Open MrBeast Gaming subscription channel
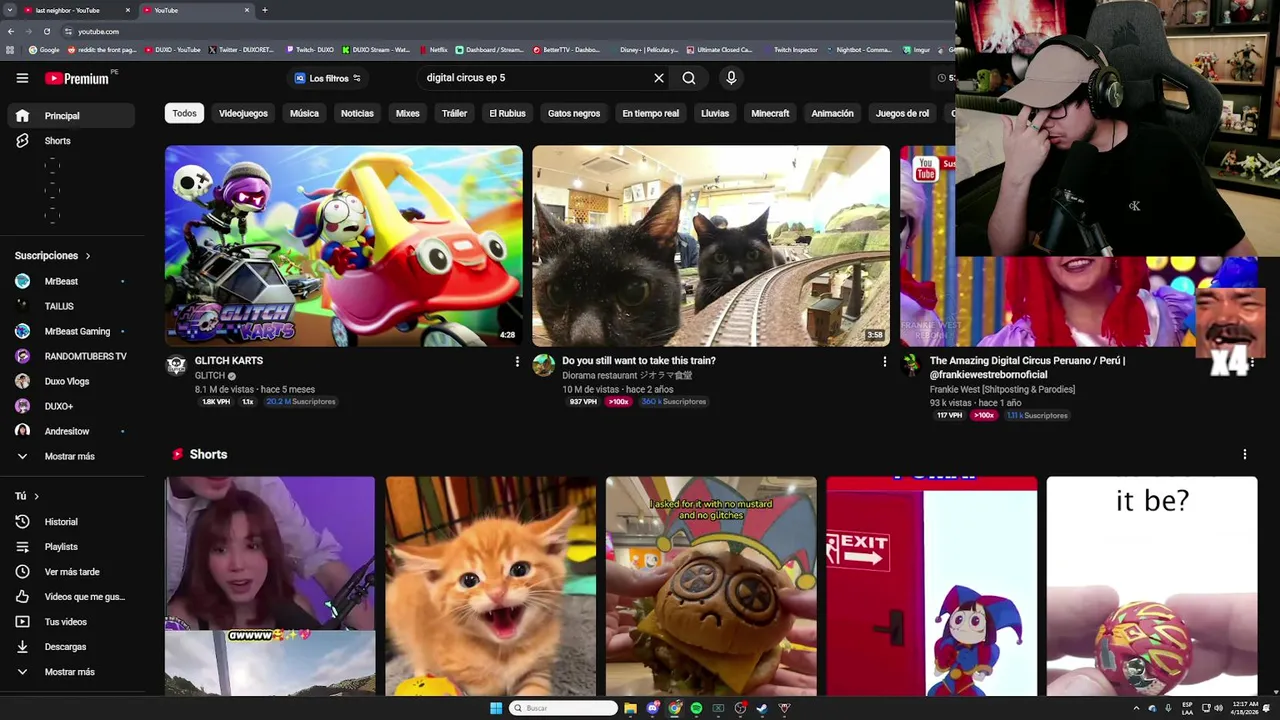Image resolution: width=1280 pixels, height=720 pixels. click(70, 331)
